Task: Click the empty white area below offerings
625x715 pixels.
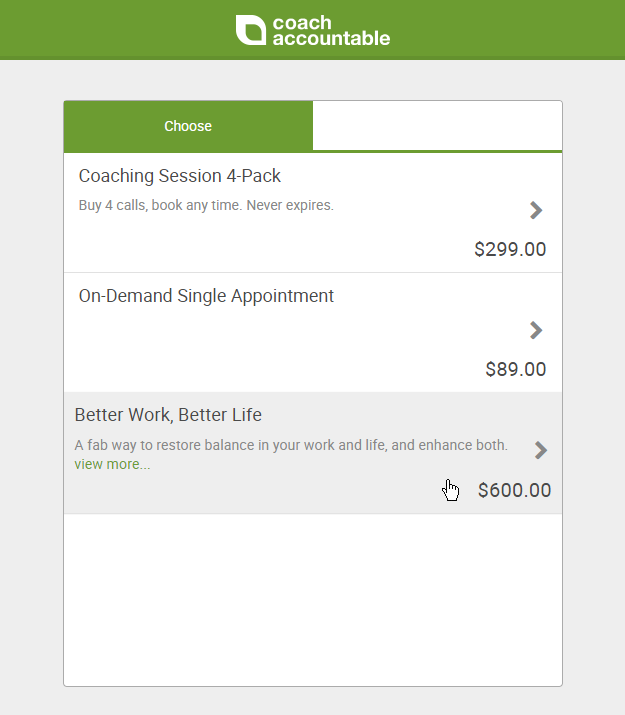Action: (313, 600)
